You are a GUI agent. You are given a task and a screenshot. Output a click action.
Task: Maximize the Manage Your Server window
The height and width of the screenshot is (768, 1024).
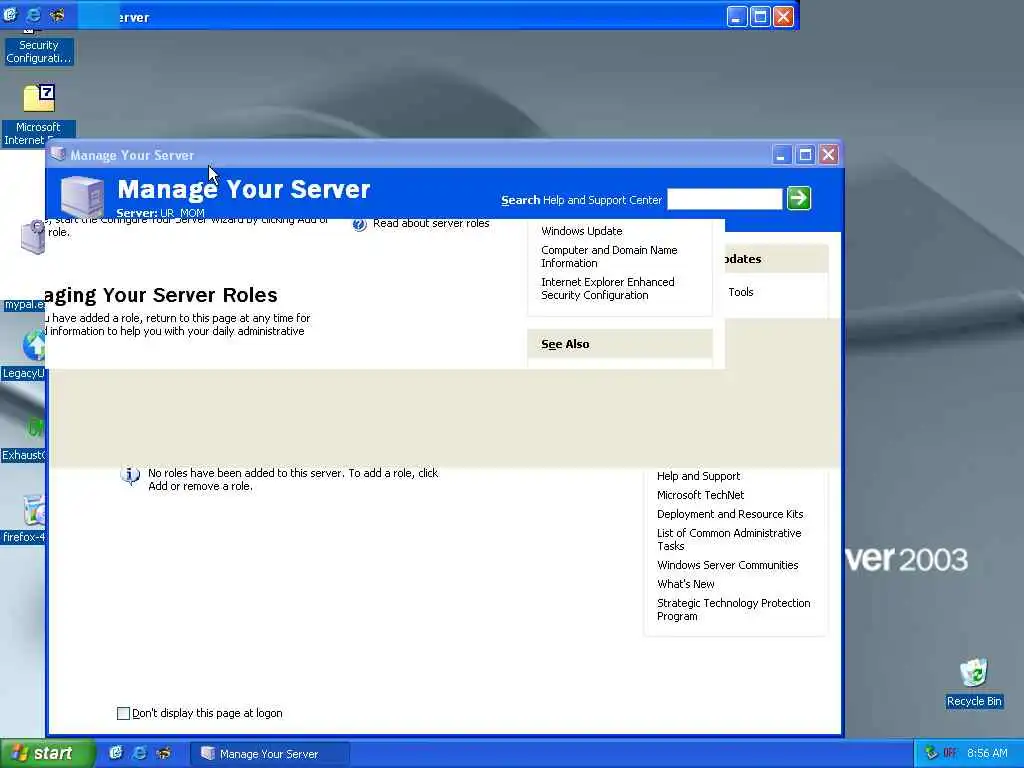pos(805,155)
